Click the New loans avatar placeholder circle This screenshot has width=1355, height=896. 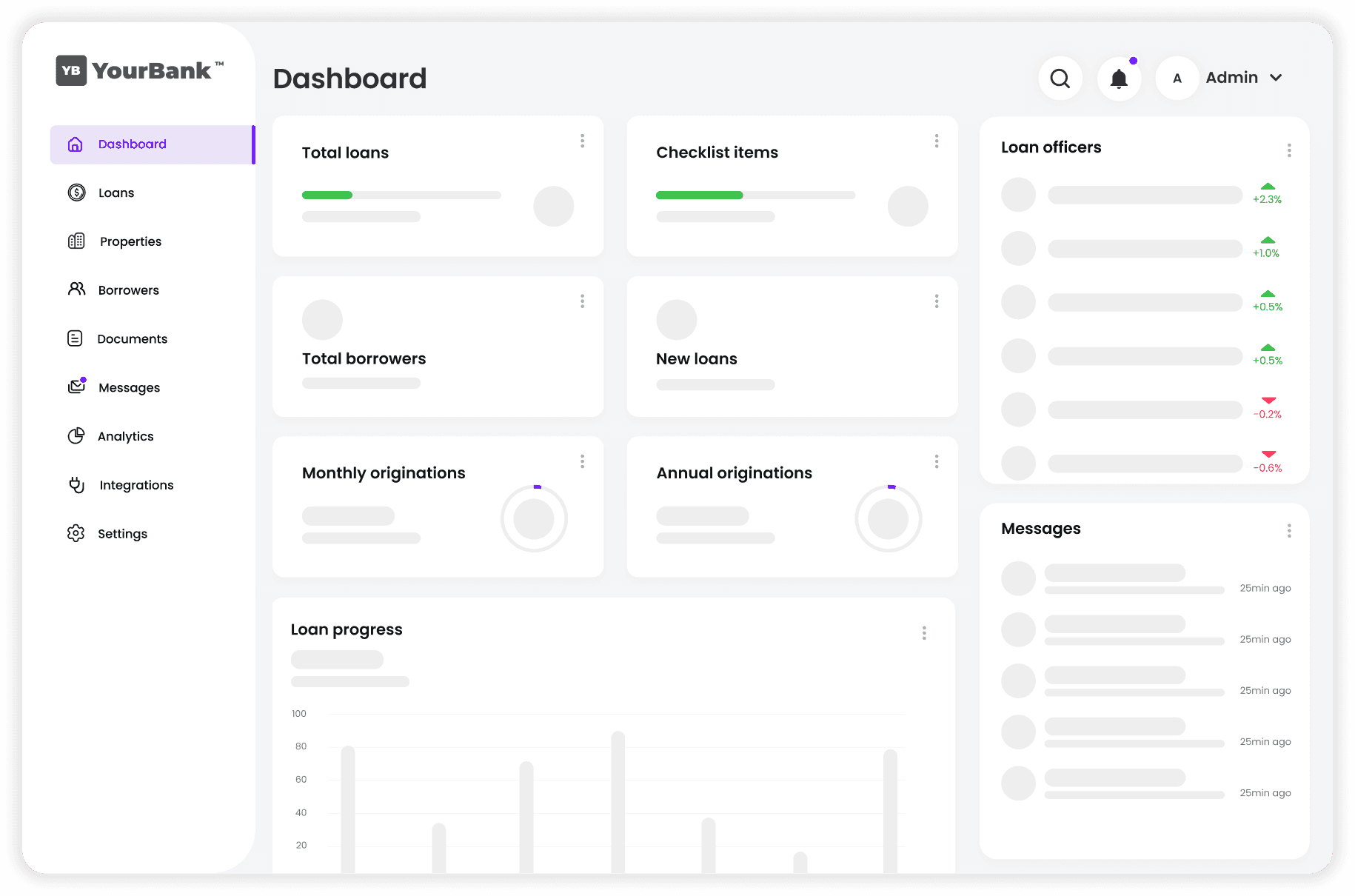676,320
